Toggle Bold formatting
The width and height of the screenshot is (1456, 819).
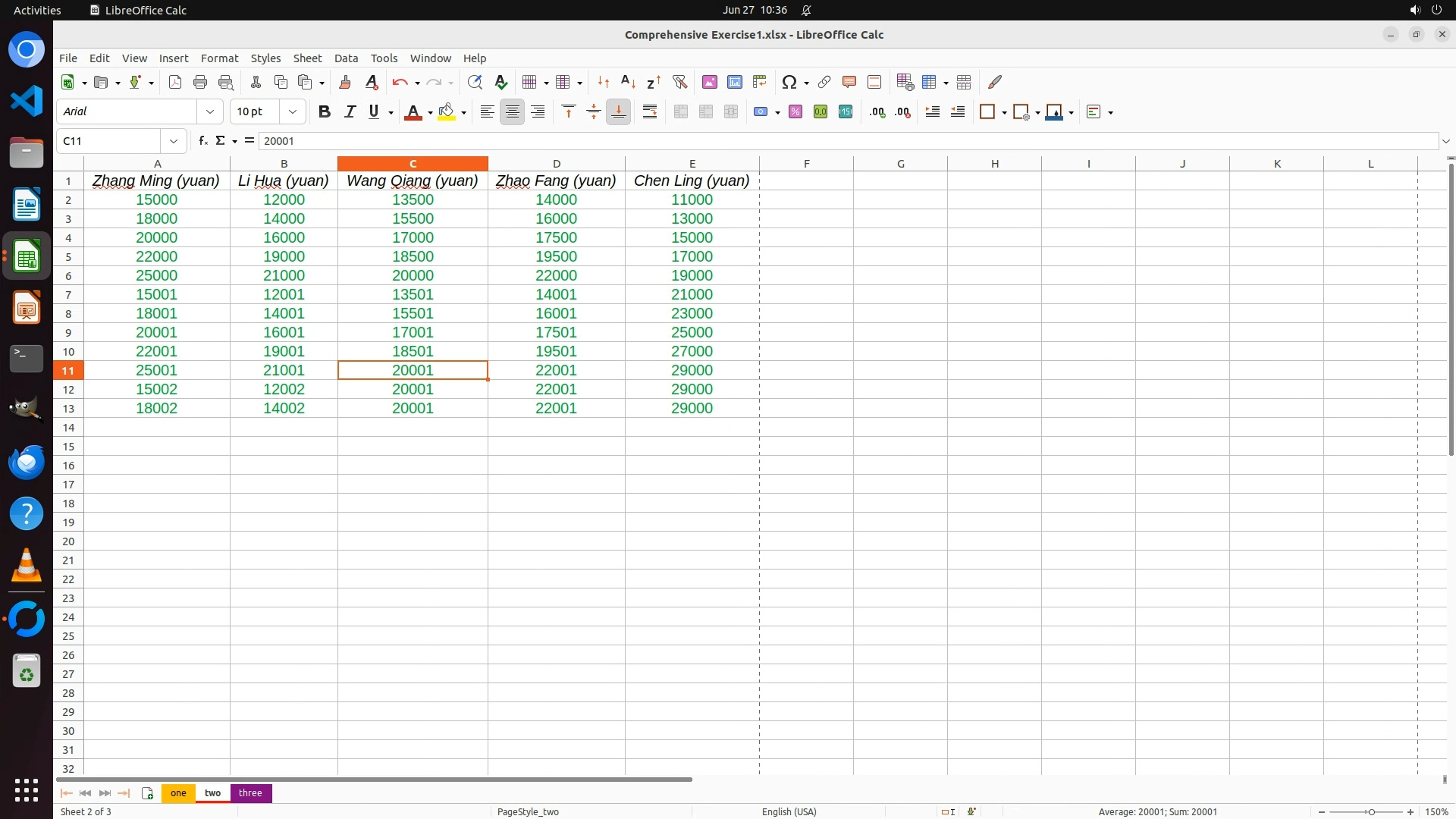[325, 111]
